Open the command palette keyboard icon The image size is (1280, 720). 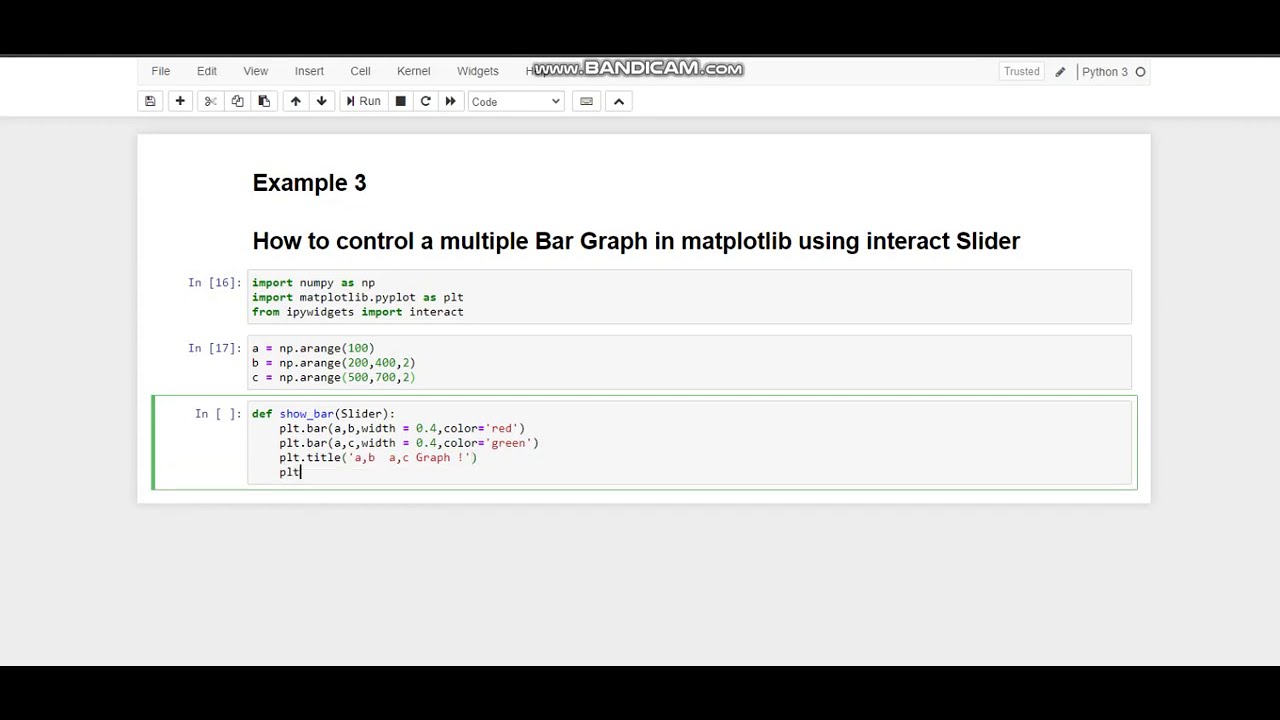[586, 101]
